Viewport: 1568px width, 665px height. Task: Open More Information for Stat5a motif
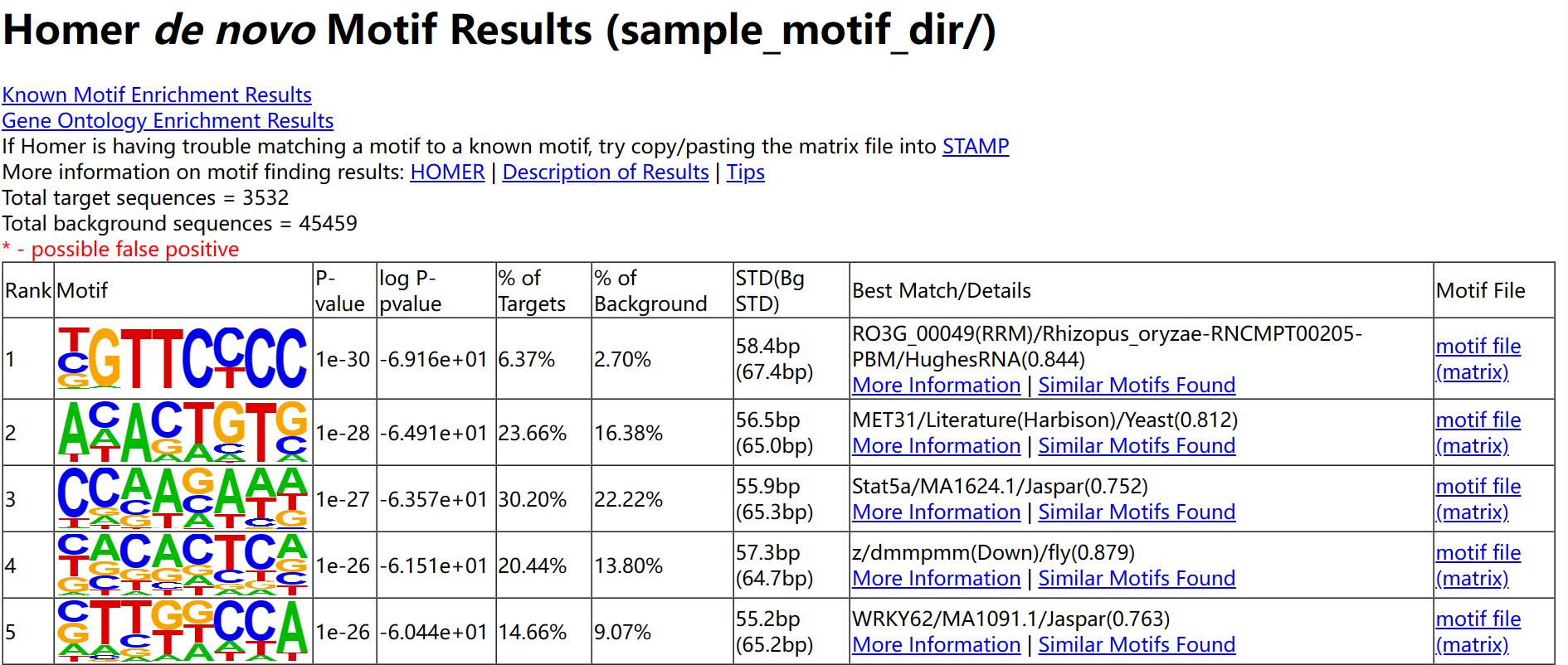pos(936,512)
